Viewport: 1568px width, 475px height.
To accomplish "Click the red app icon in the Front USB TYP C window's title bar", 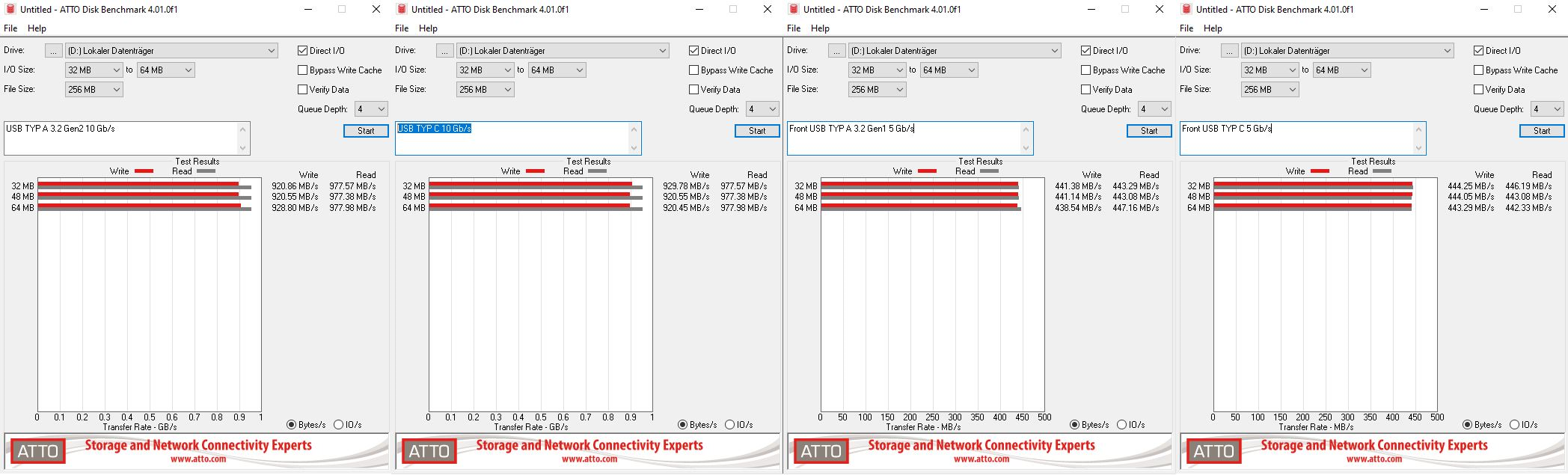I will click(x=1186, y=9).
